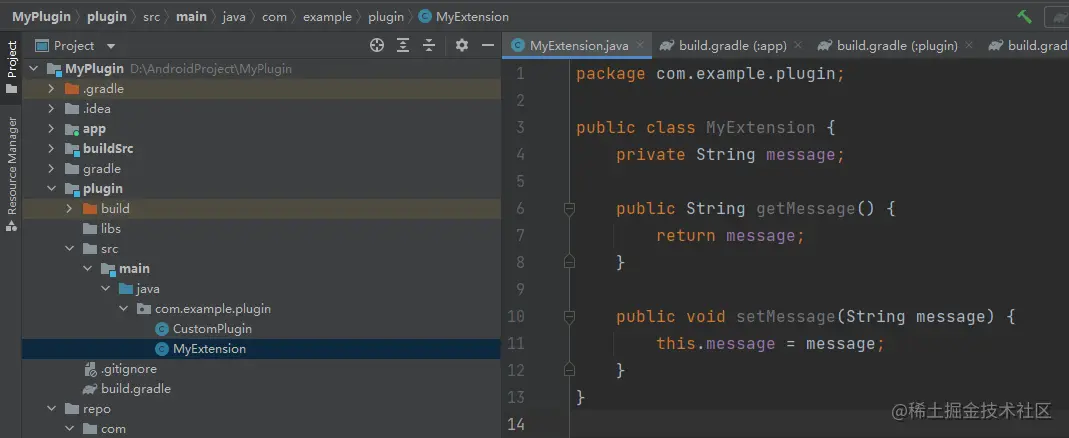Select the com folder under repo
Viewport: 1069px width, 438px height.
113,428
